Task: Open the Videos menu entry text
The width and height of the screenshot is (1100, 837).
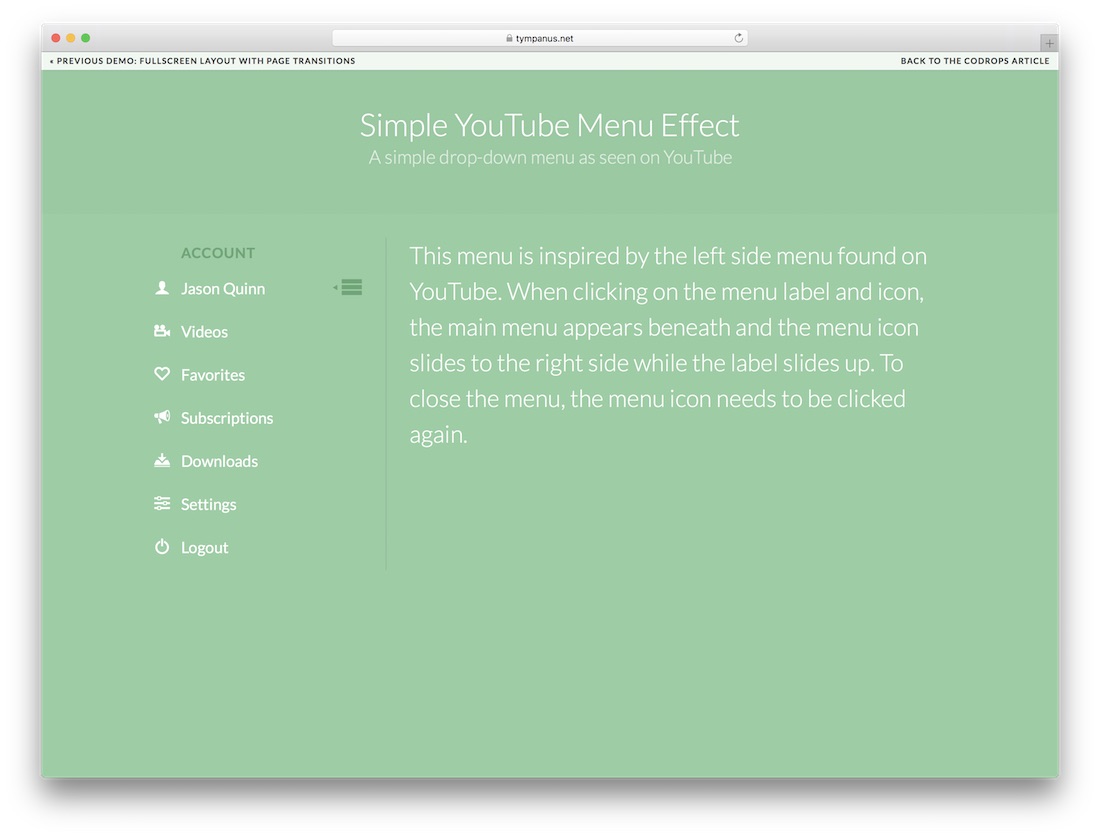Action: (204, 332)
